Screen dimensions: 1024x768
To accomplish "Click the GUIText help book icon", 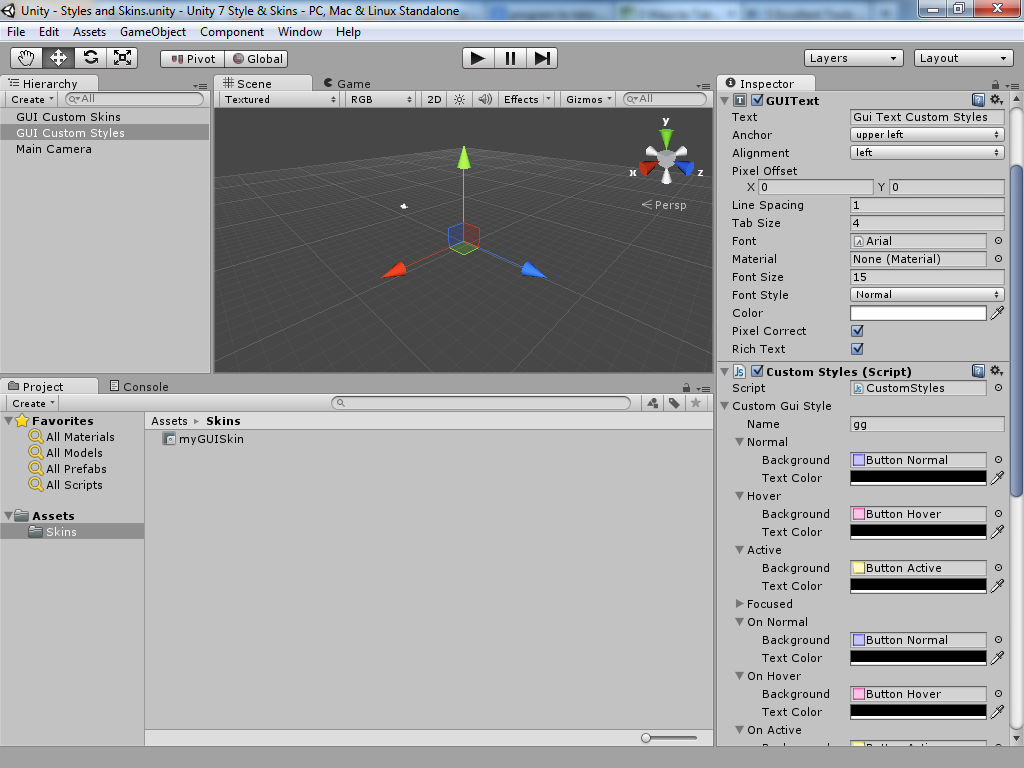I will (978, 100).
